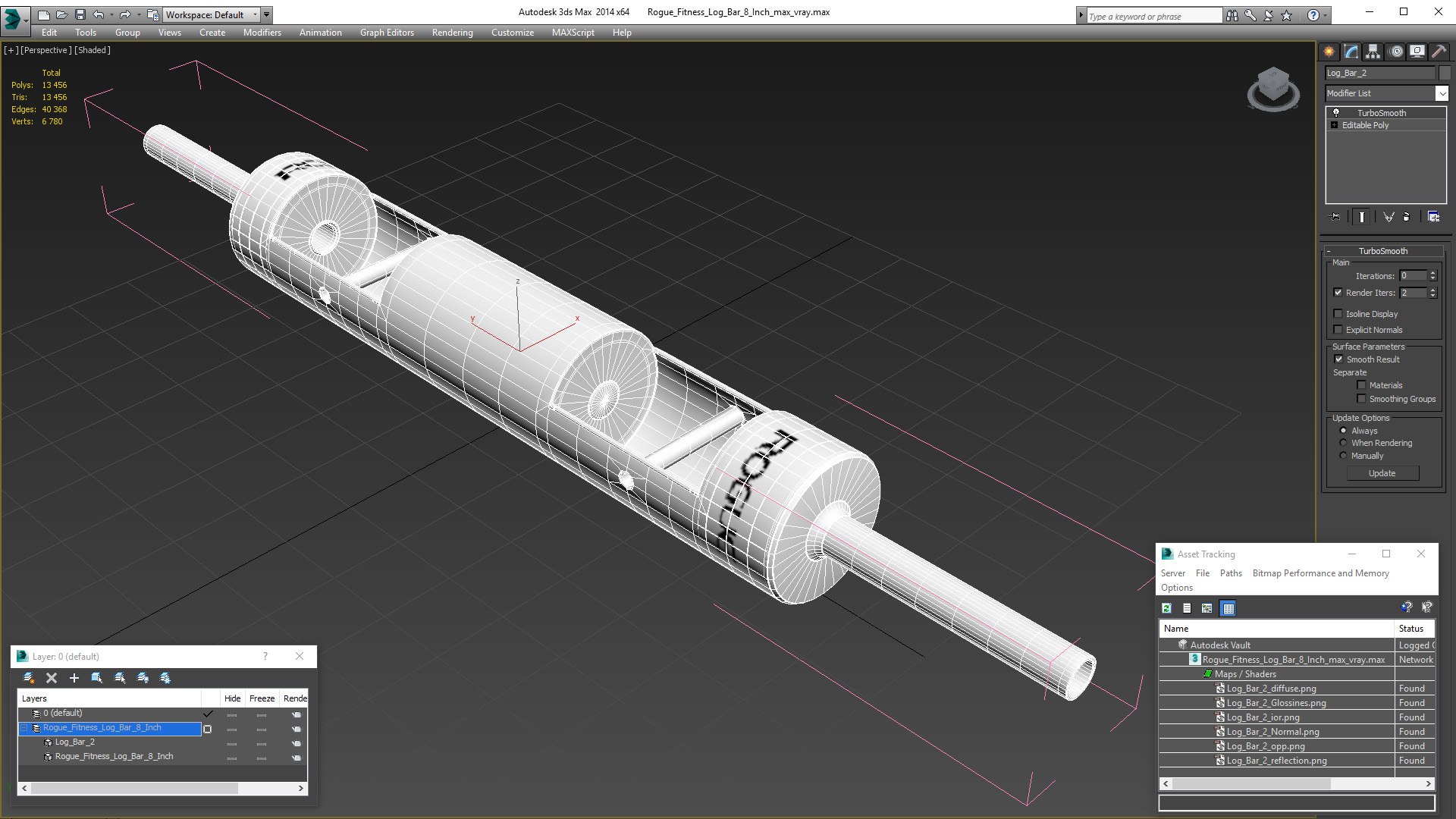Click the Update button
The width and height of the screenshot is (1456, 819).
(x=1382, y=473)
